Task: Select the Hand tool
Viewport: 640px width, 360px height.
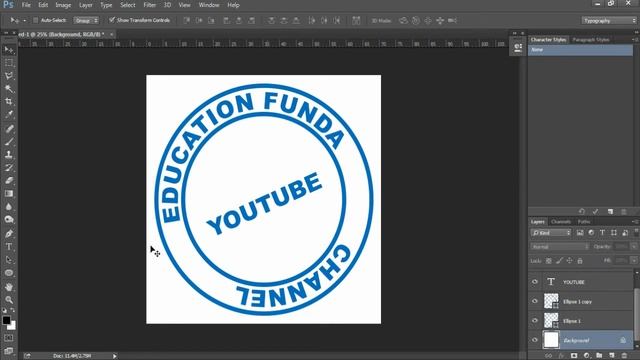Action: 9,287
